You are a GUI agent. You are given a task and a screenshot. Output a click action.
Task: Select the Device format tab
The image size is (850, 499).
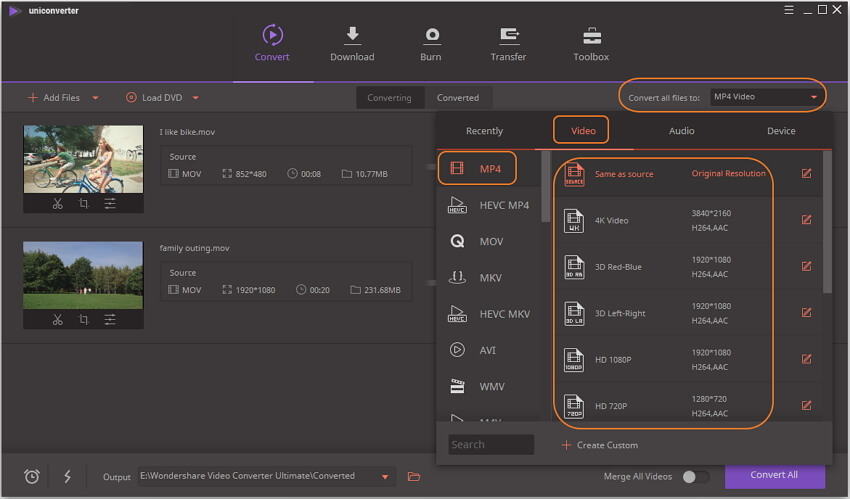click(781, 131)
